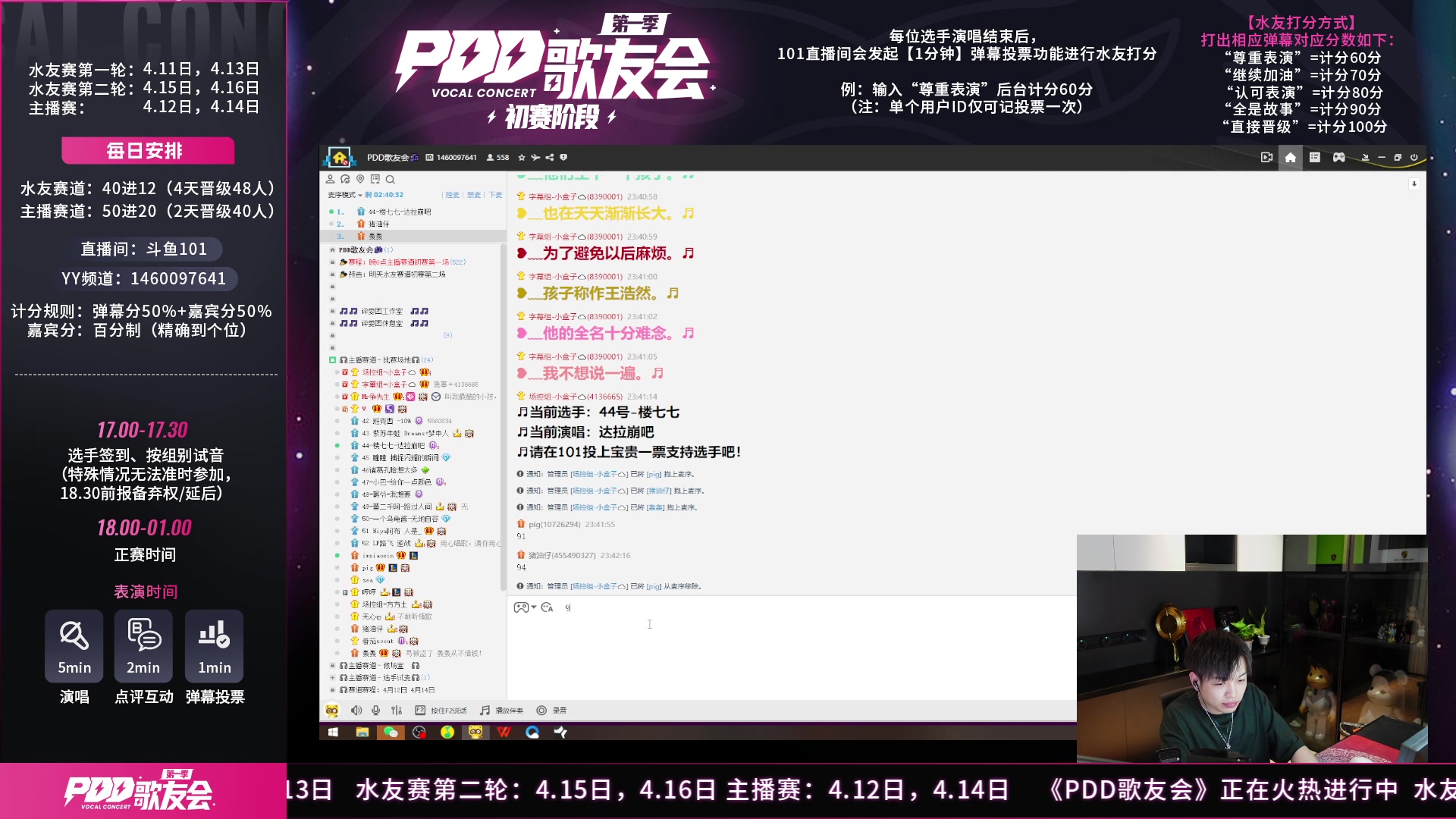
Task: Open the audio mixer sliders icon
Action: coord(396,711)
